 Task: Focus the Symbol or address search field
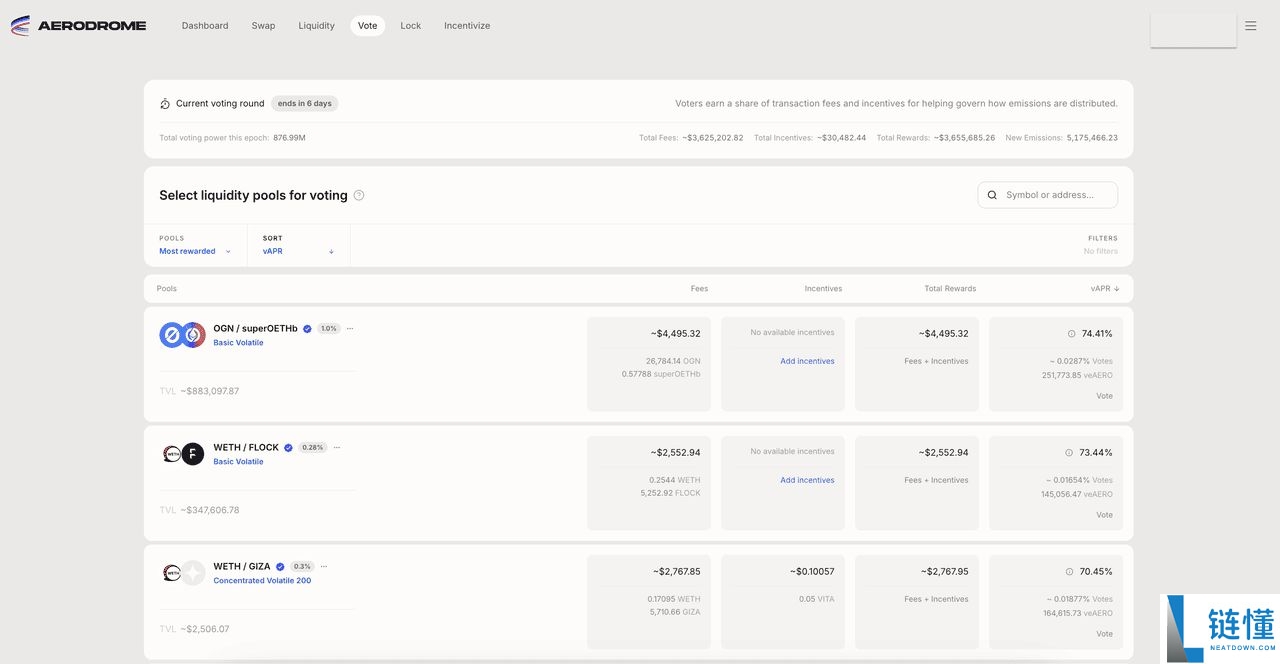click(1056, 195)
